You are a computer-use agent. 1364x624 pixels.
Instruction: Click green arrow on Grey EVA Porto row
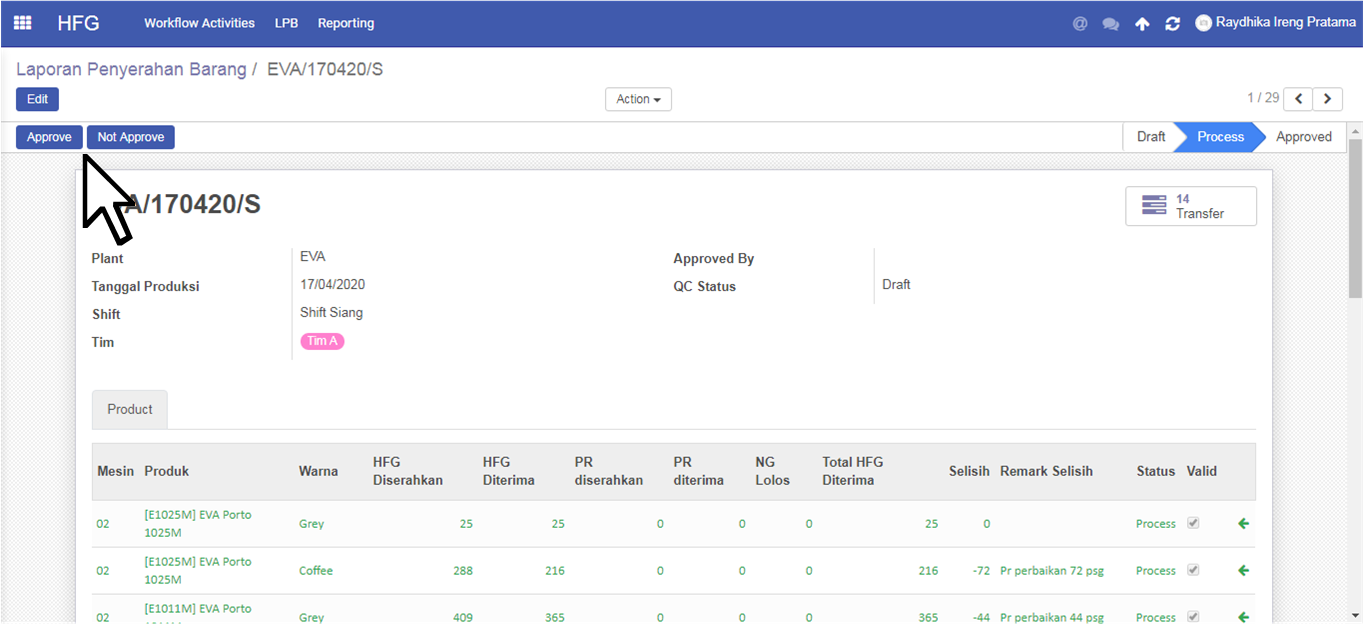pyautogui.click(x=1243, y=523)
